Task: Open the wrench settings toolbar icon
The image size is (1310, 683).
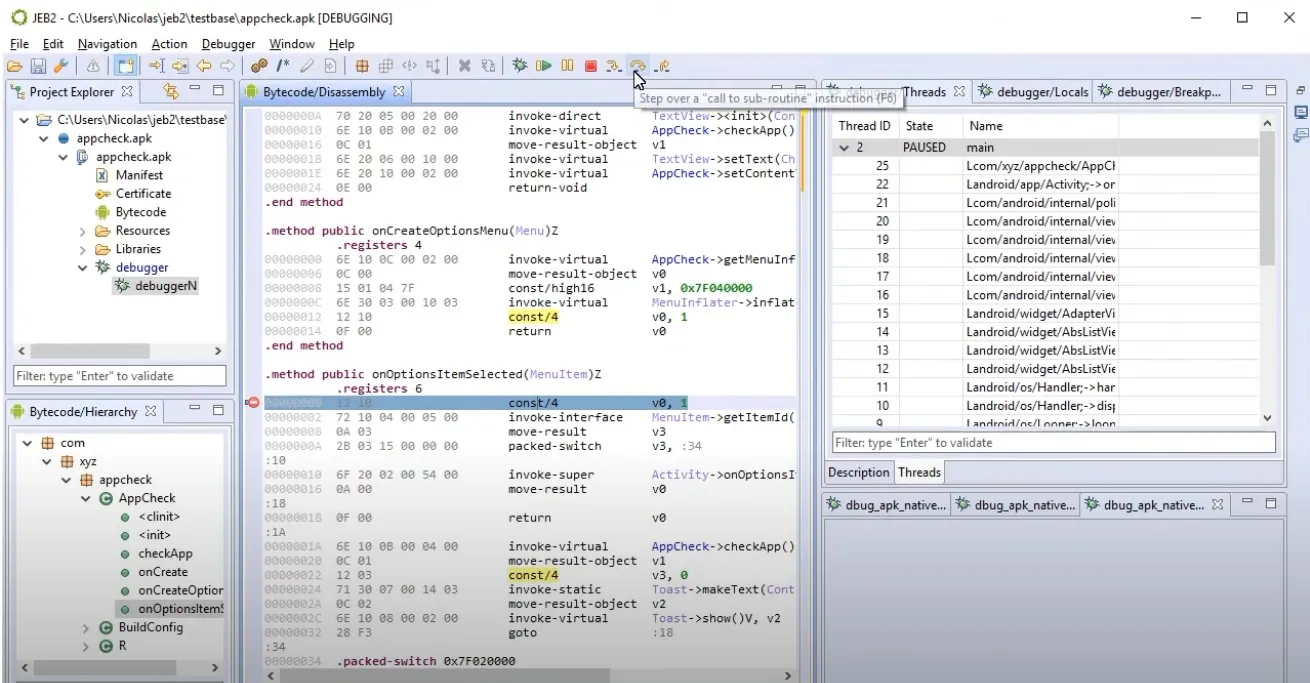Action: [60, 66]
